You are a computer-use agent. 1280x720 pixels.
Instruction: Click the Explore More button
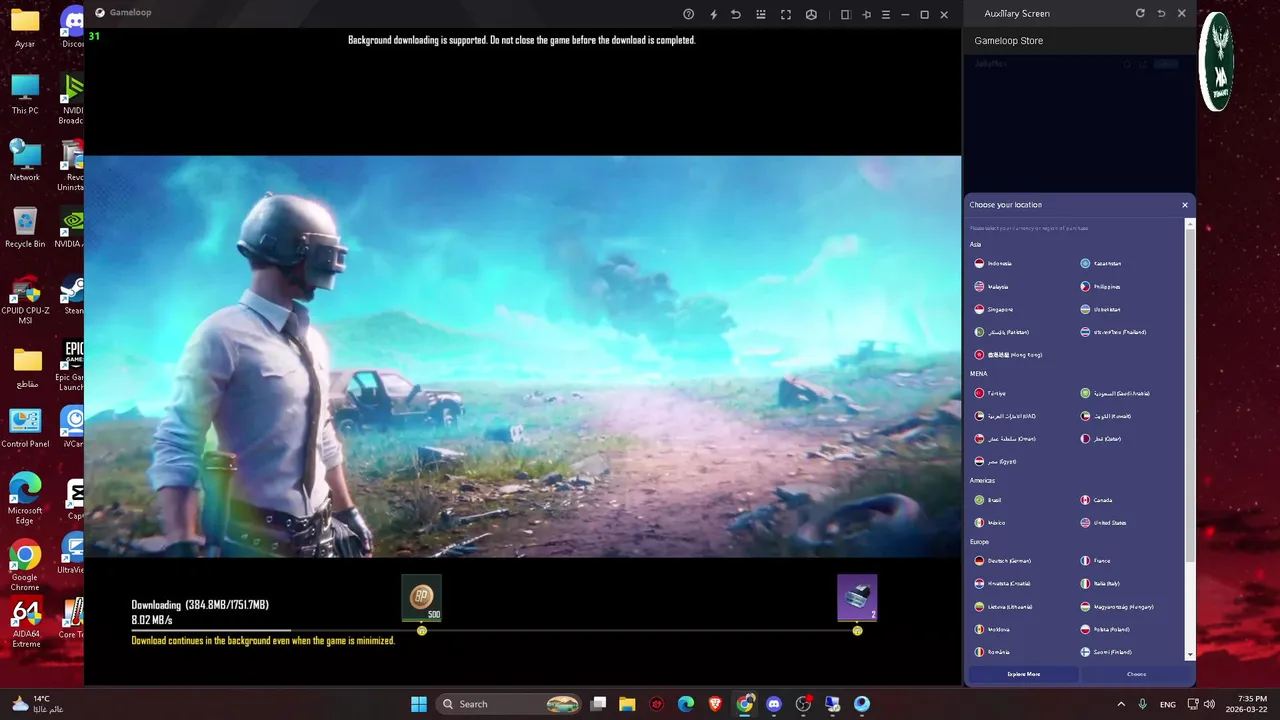1023,674
